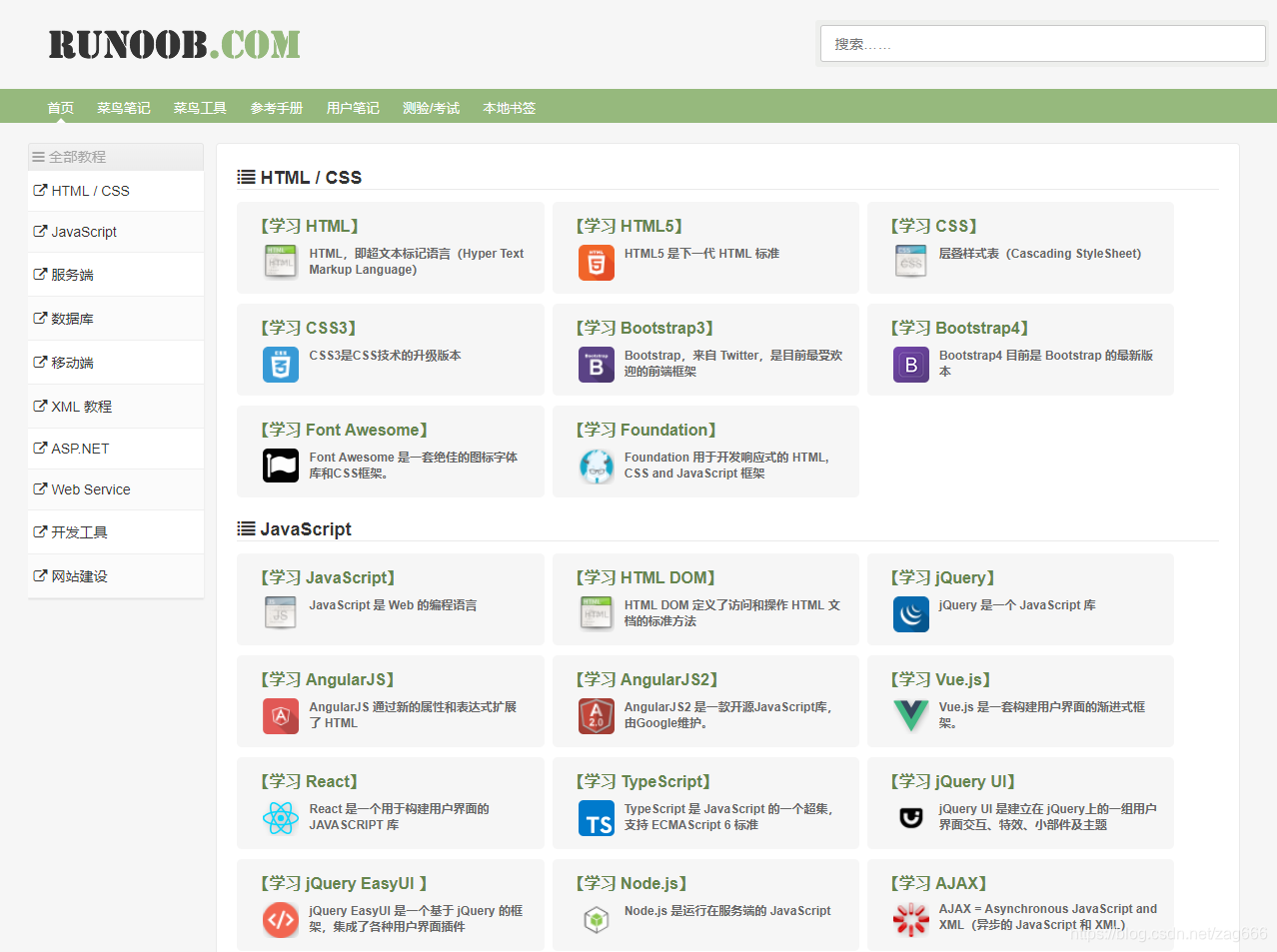This screenshot has height=952, width=1277.
Task: Click the Vue.js green V logo
Action: [x=911, y=715]
